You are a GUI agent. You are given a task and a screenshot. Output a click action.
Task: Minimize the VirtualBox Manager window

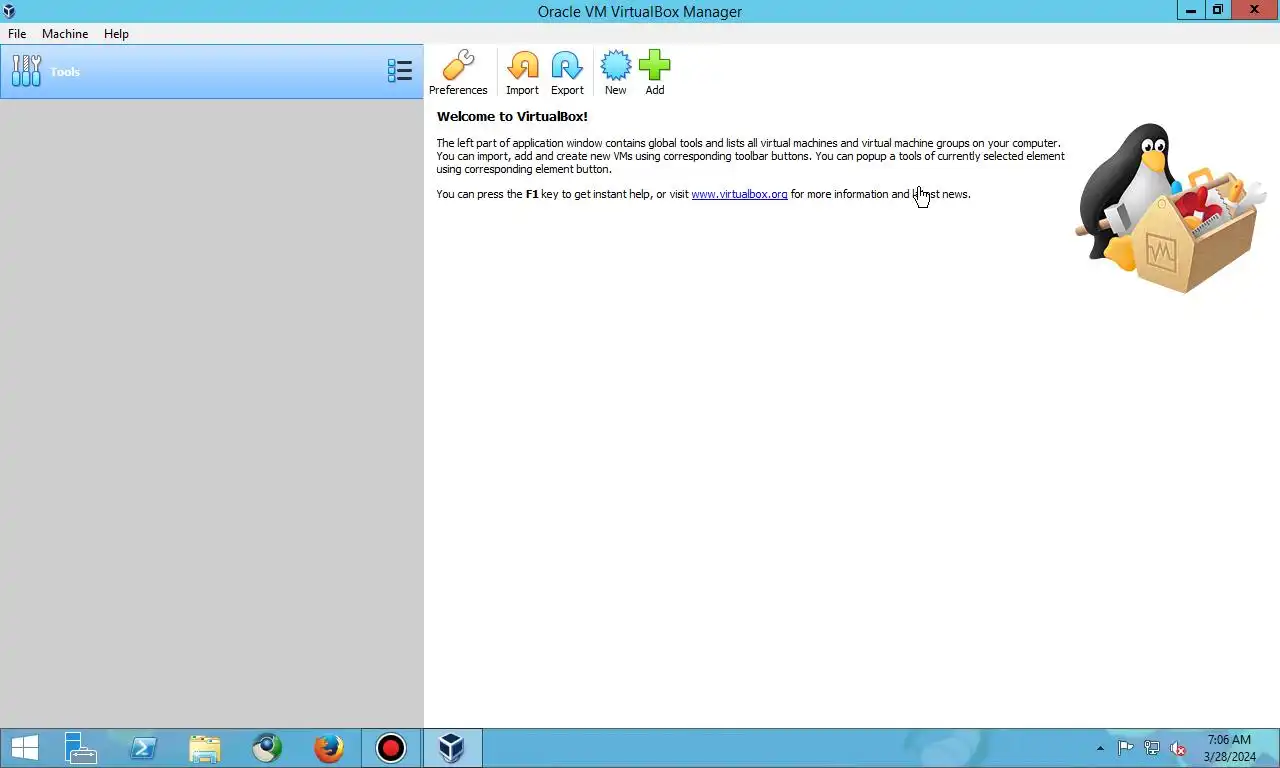point(1191,10)
